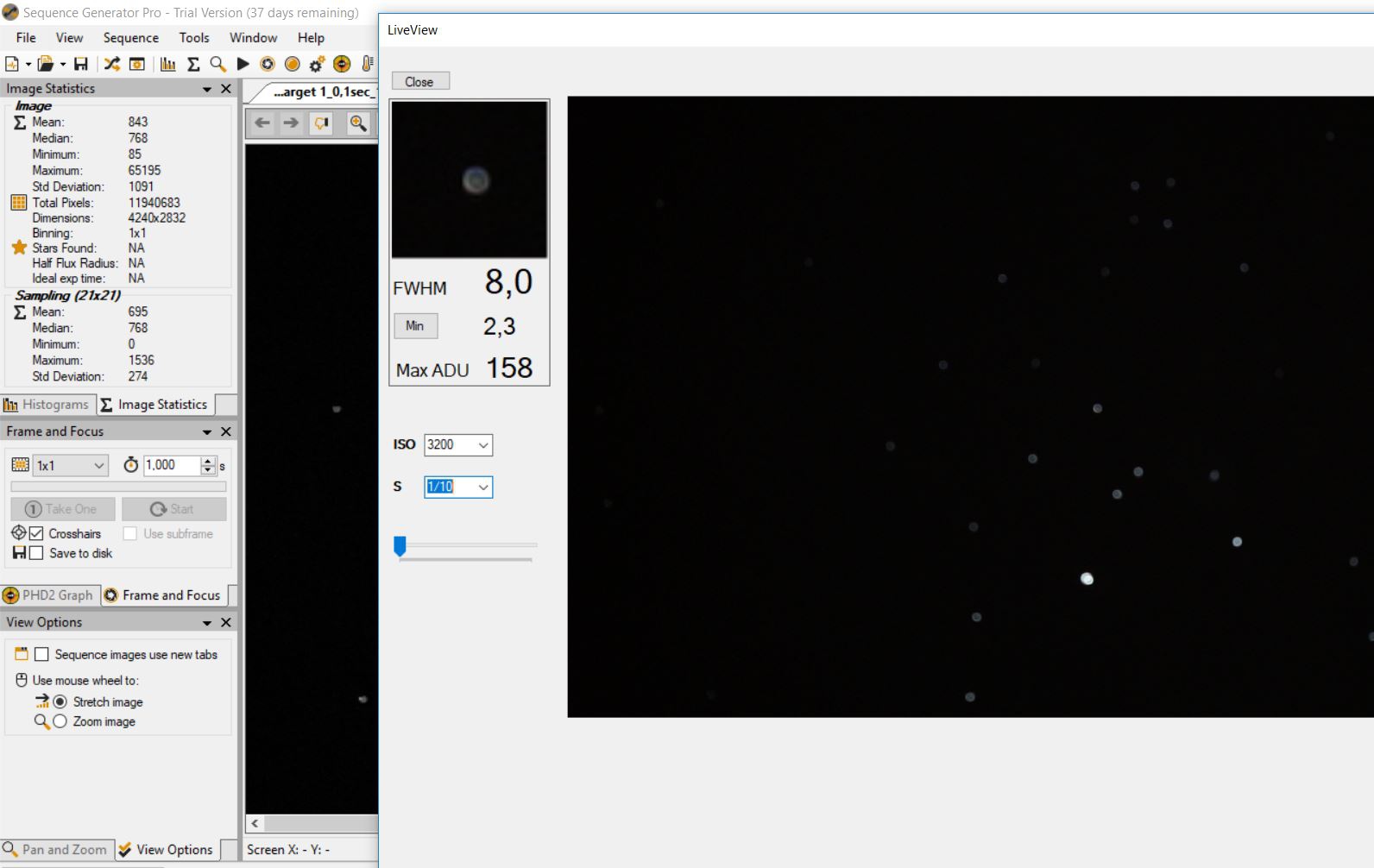Screen dimensions: 1374x868
Task: Open the 1x1 binning dropdown
Action: point(71,466)
